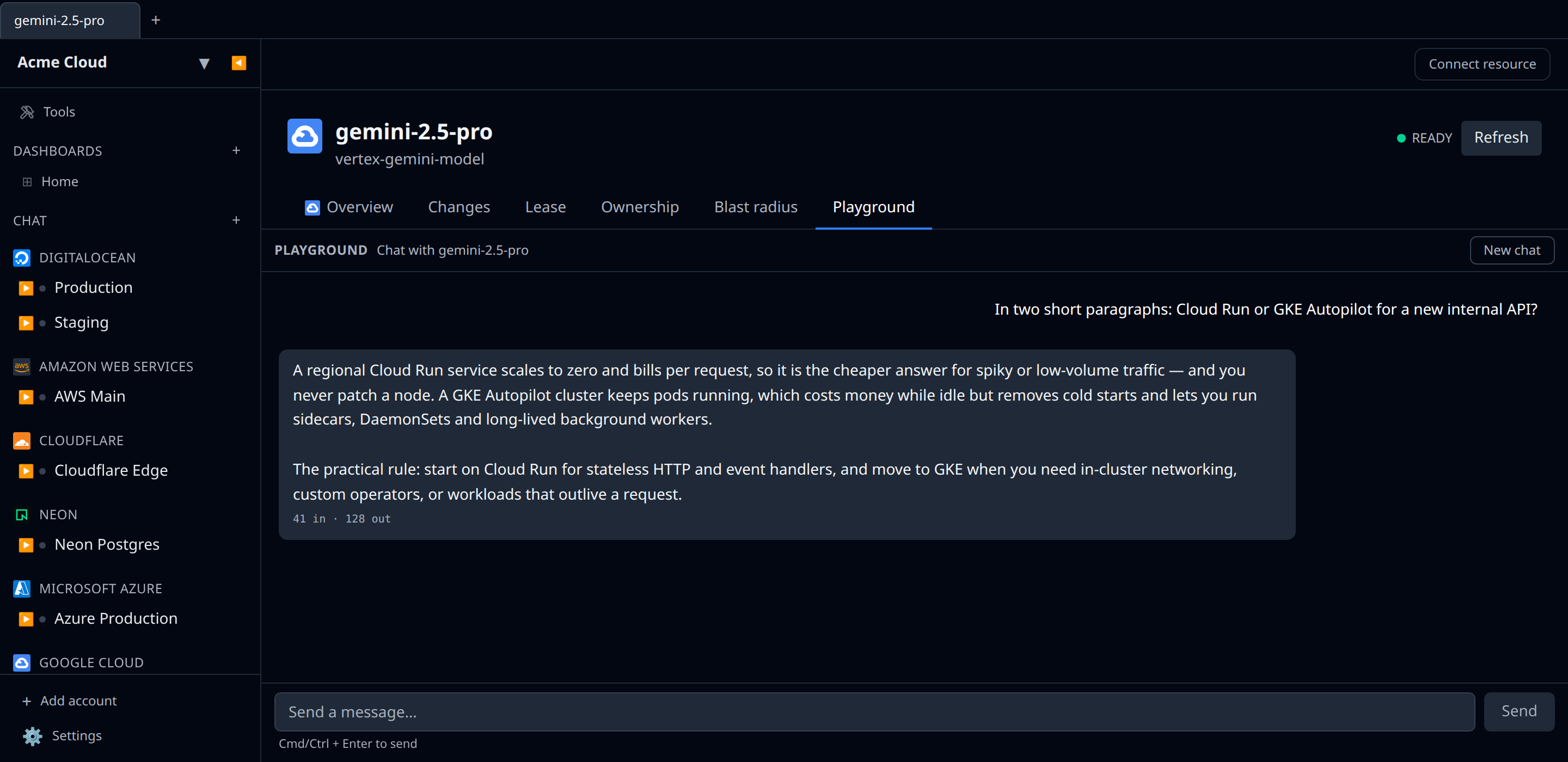The image size is (1568, 762).
Task: Focus the Send a message input field
Action: click(x=874, y=711)
